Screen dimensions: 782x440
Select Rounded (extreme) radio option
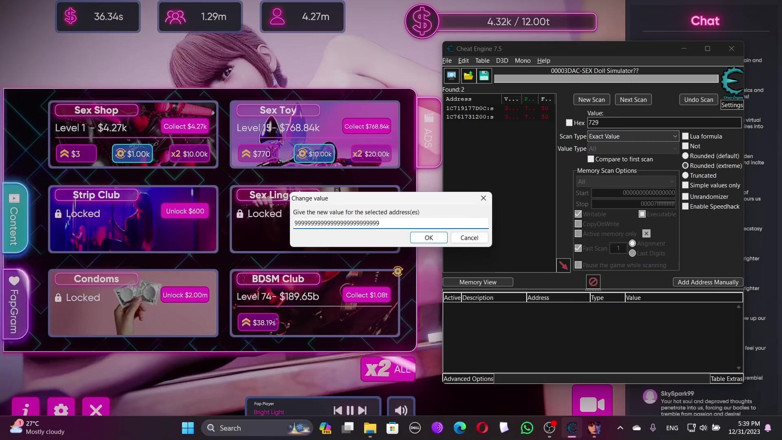tap(685, 165)
